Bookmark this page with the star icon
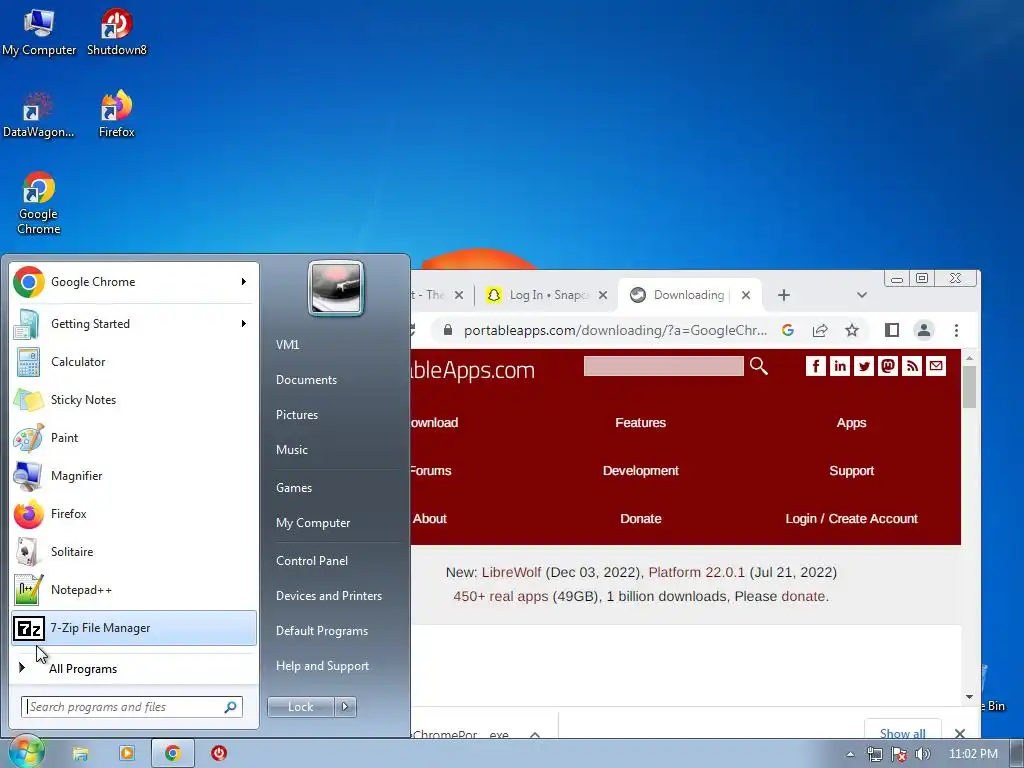The image size is (1024, 768). tap(852, 330)
